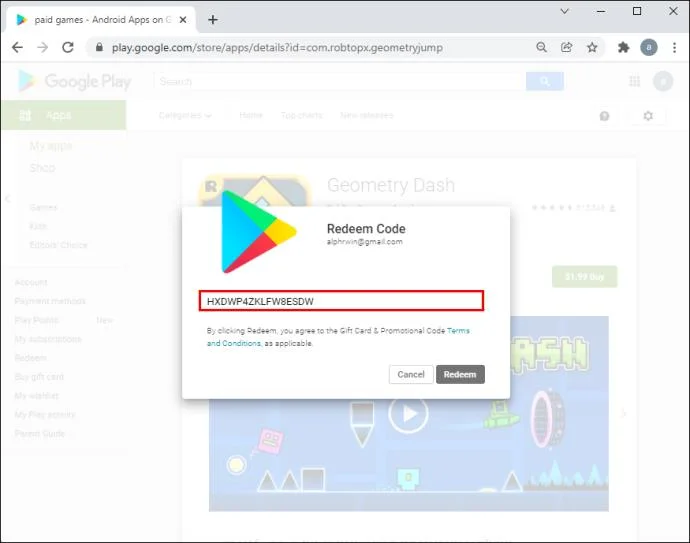Click the Redeem button in the dialog

[x=460, y=374]
